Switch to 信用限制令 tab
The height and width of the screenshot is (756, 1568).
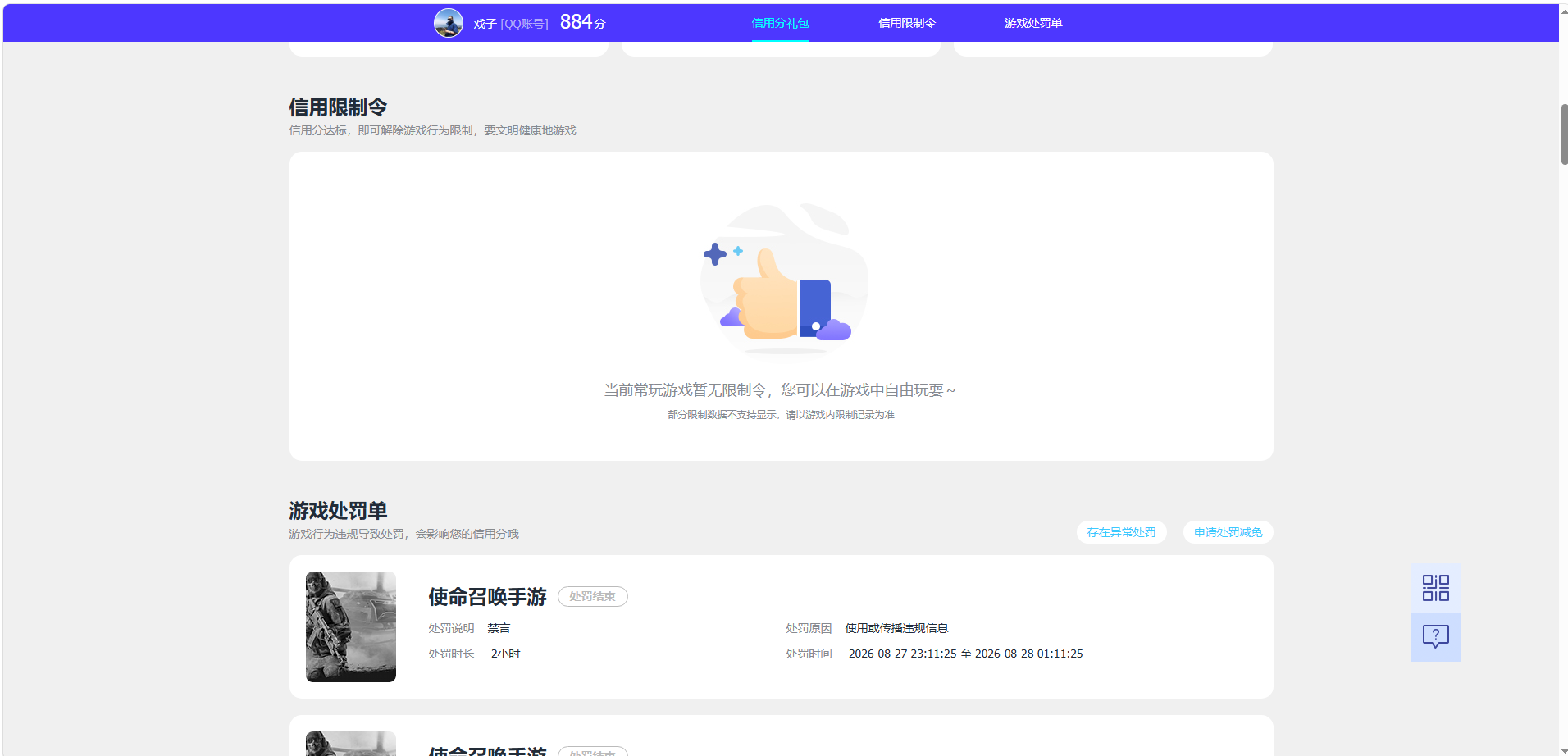coord(906,23)
